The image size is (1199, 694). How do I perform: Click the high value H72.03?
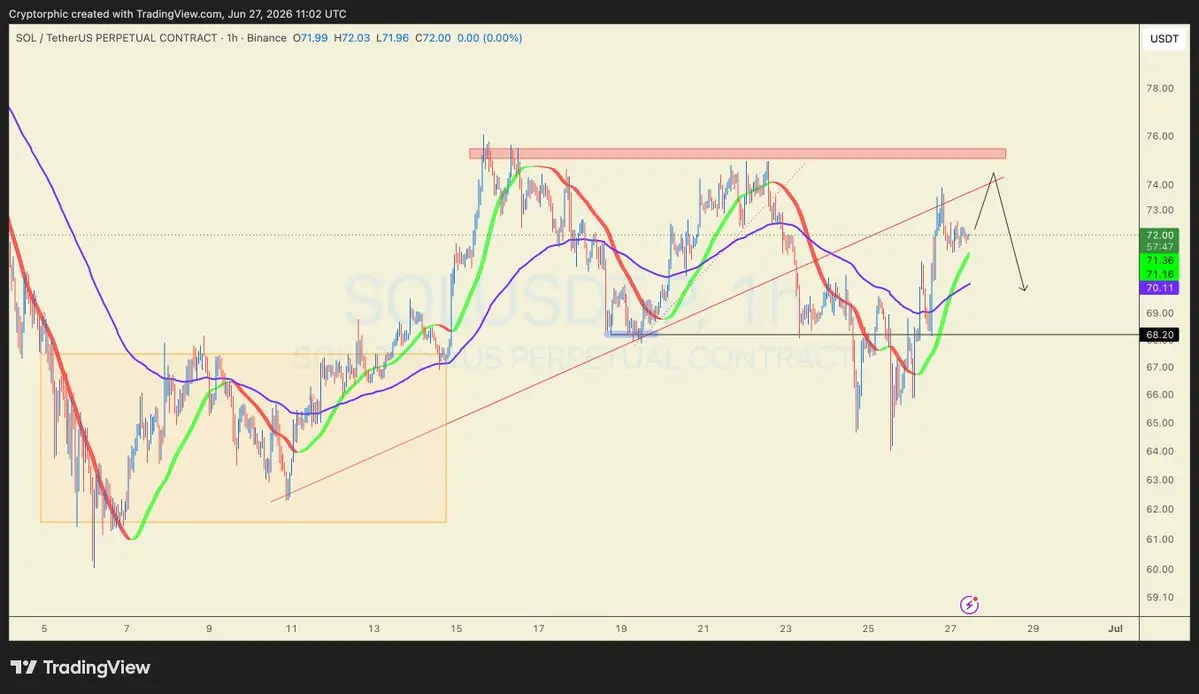(352, 37)
